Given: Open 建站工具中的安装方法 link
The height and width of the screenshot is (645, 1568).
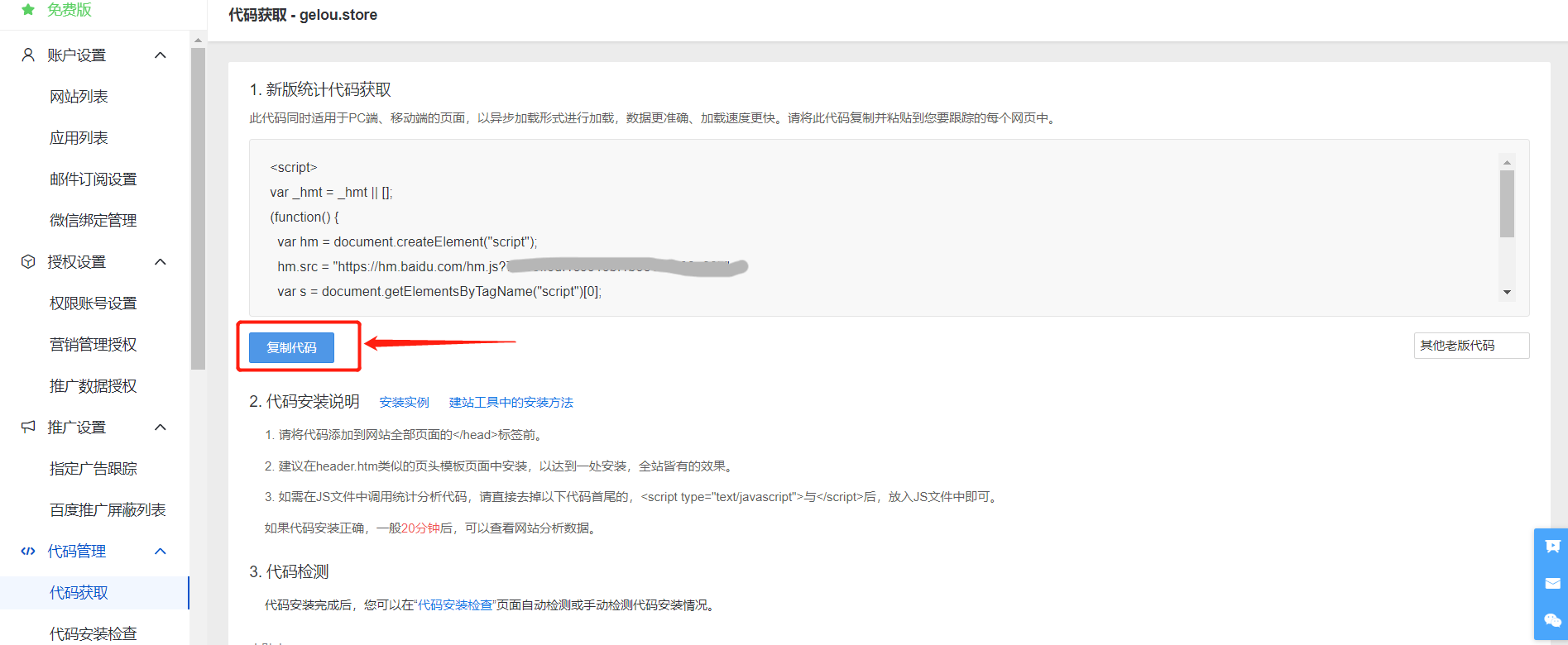Looking at the screenshot, I should click(x=511, y=403).
